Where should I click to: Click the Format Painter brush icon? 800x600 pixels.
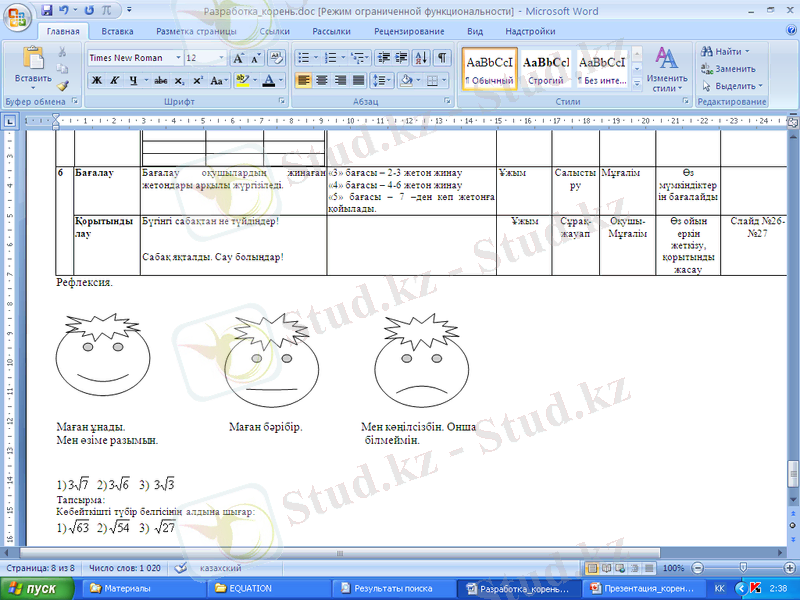63,86
